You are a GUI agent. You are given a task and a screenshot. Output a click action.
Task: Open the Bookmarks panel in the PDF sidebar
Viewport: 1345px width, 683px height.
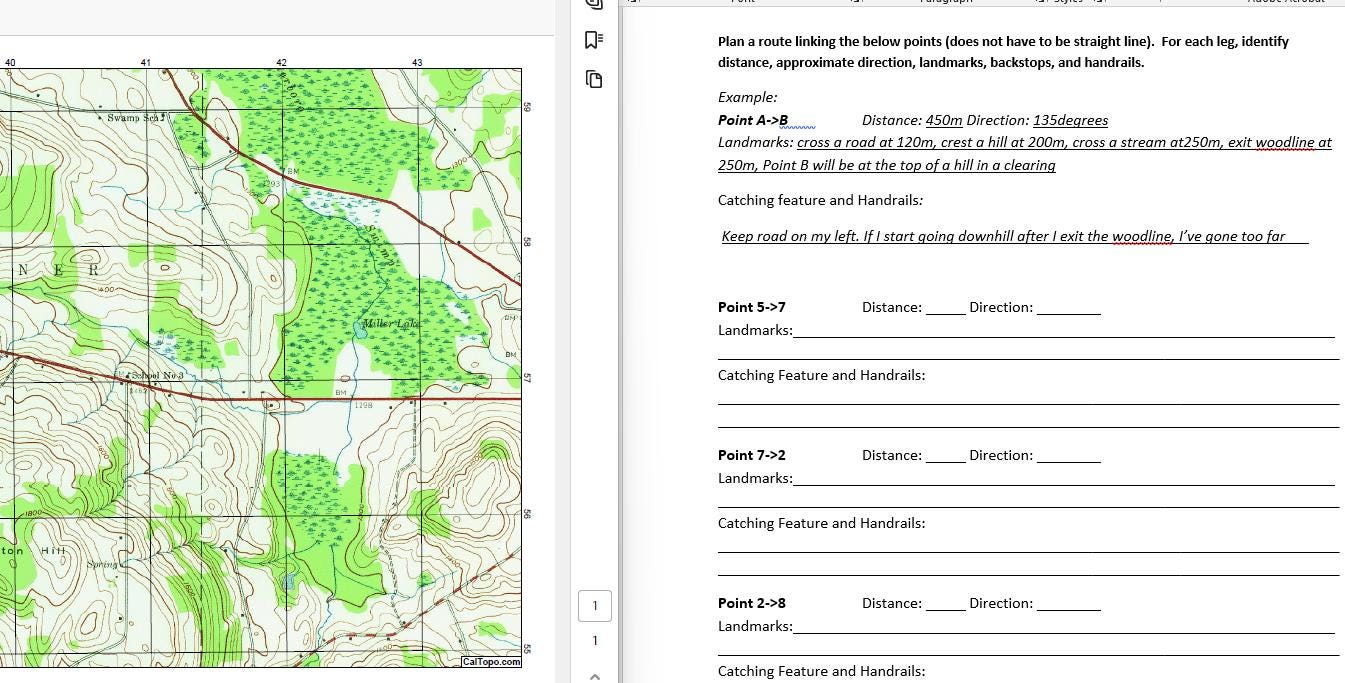click(x=593, y=39)
